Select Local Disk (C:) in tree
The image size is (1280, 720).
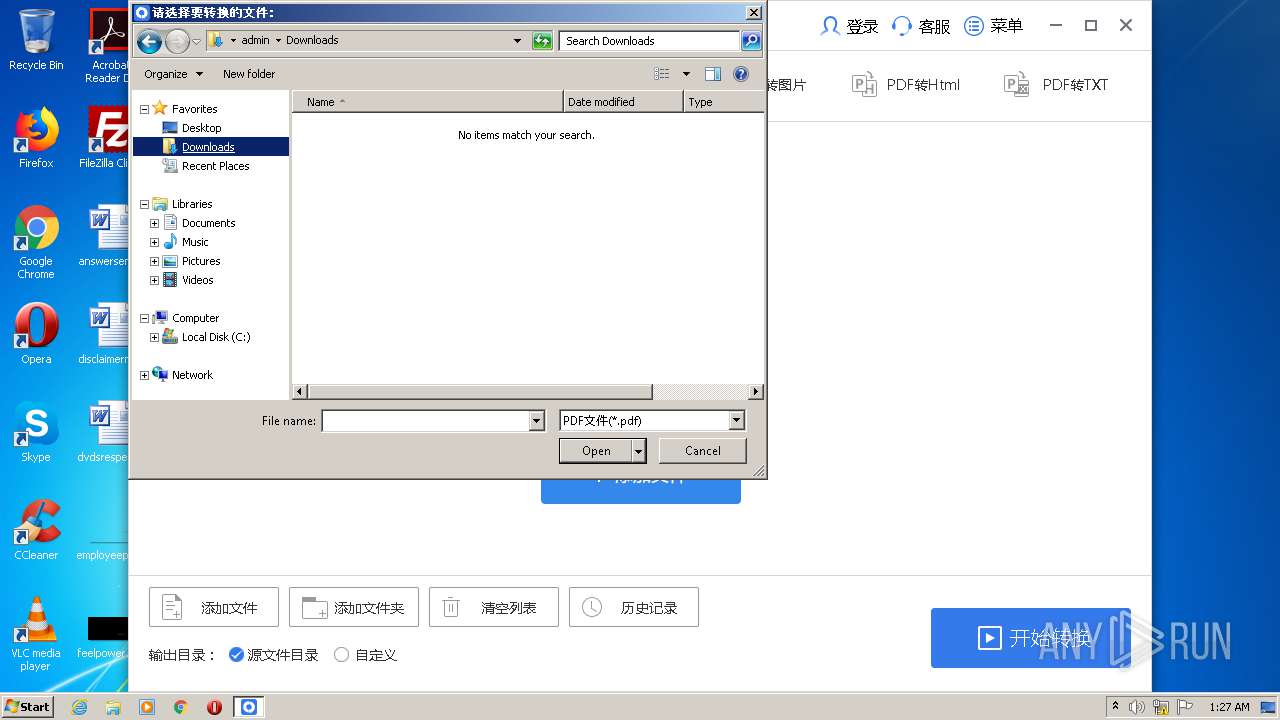tap(215, 337)
